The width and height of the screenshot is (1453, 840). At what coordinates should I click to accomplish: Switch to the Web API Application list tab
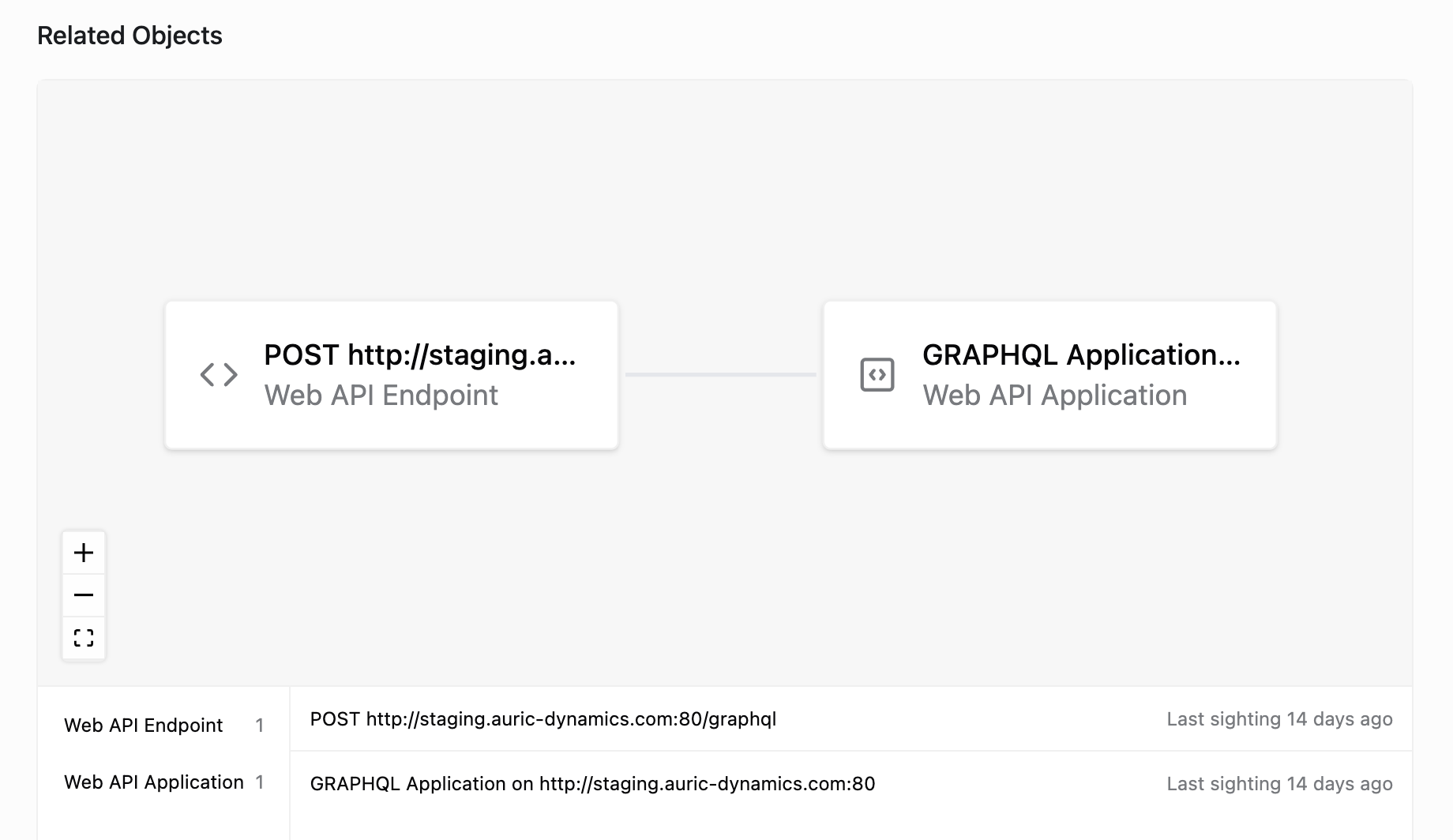tap(154, 782)
